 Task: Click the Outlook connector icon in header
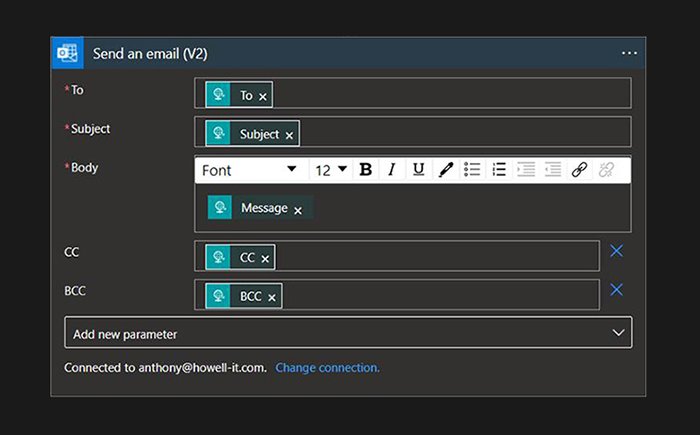(x=68, y=54)
